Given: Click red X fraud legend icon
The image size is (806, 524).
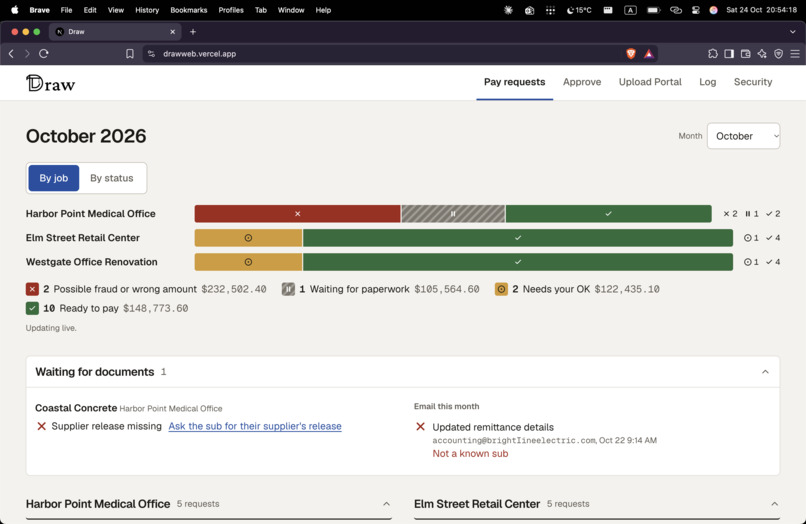Looking at the screenshot, I should [32, 289].
